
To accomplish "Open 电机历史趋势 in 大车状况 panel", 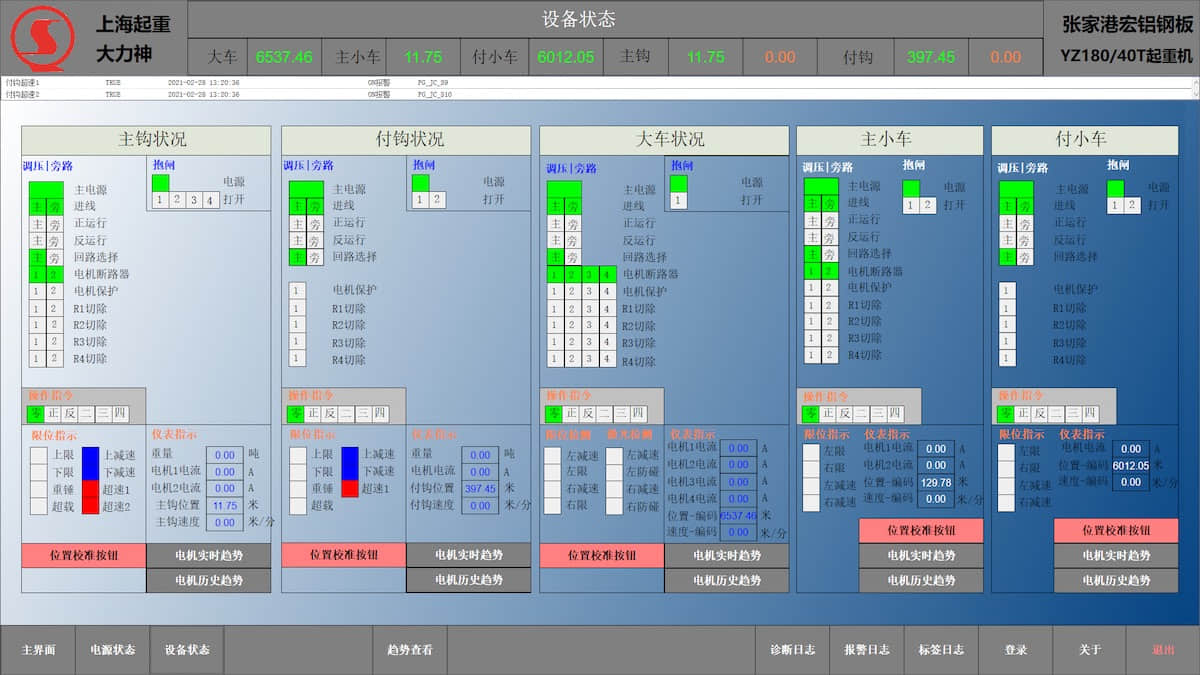I will tap(726, 580).
